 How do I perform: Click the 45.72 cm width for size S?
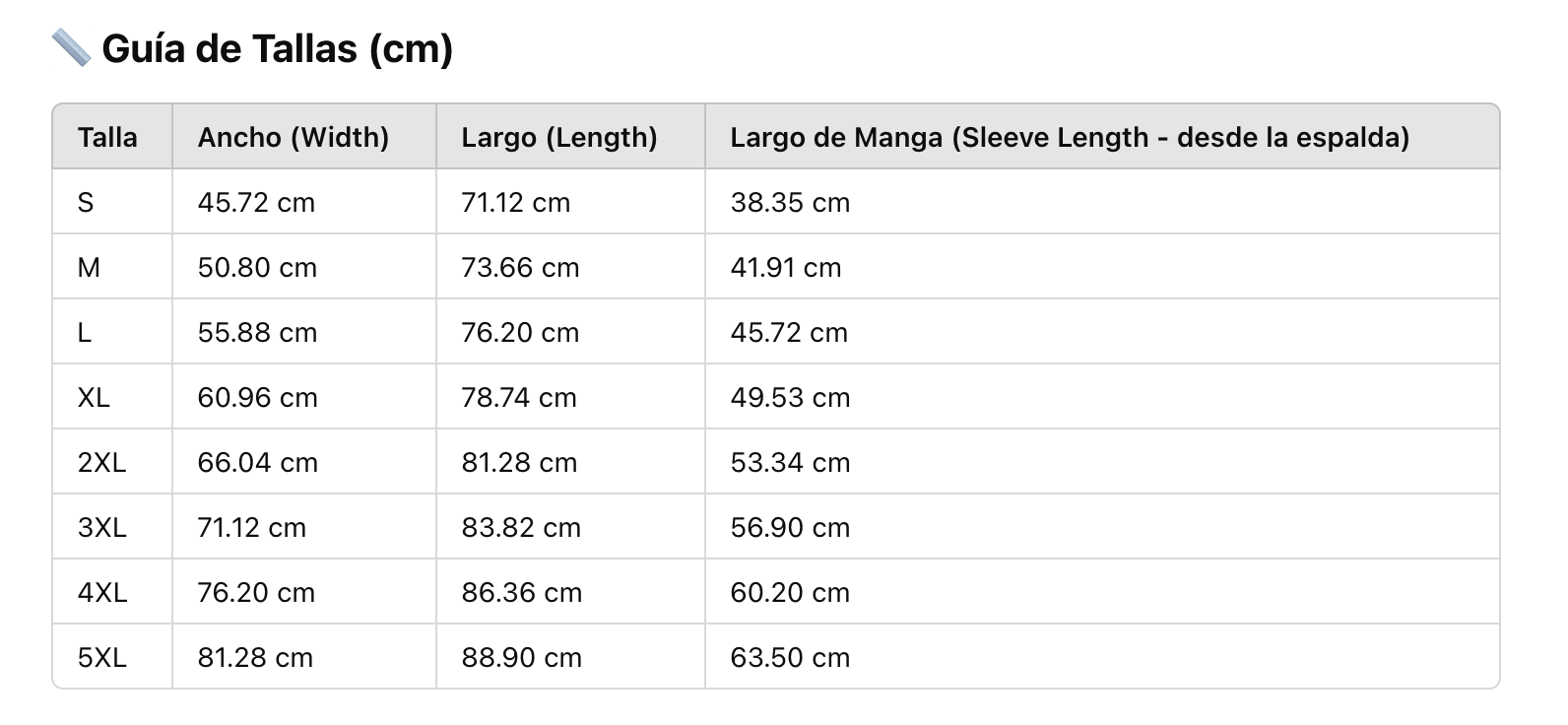tap(256, 202)
